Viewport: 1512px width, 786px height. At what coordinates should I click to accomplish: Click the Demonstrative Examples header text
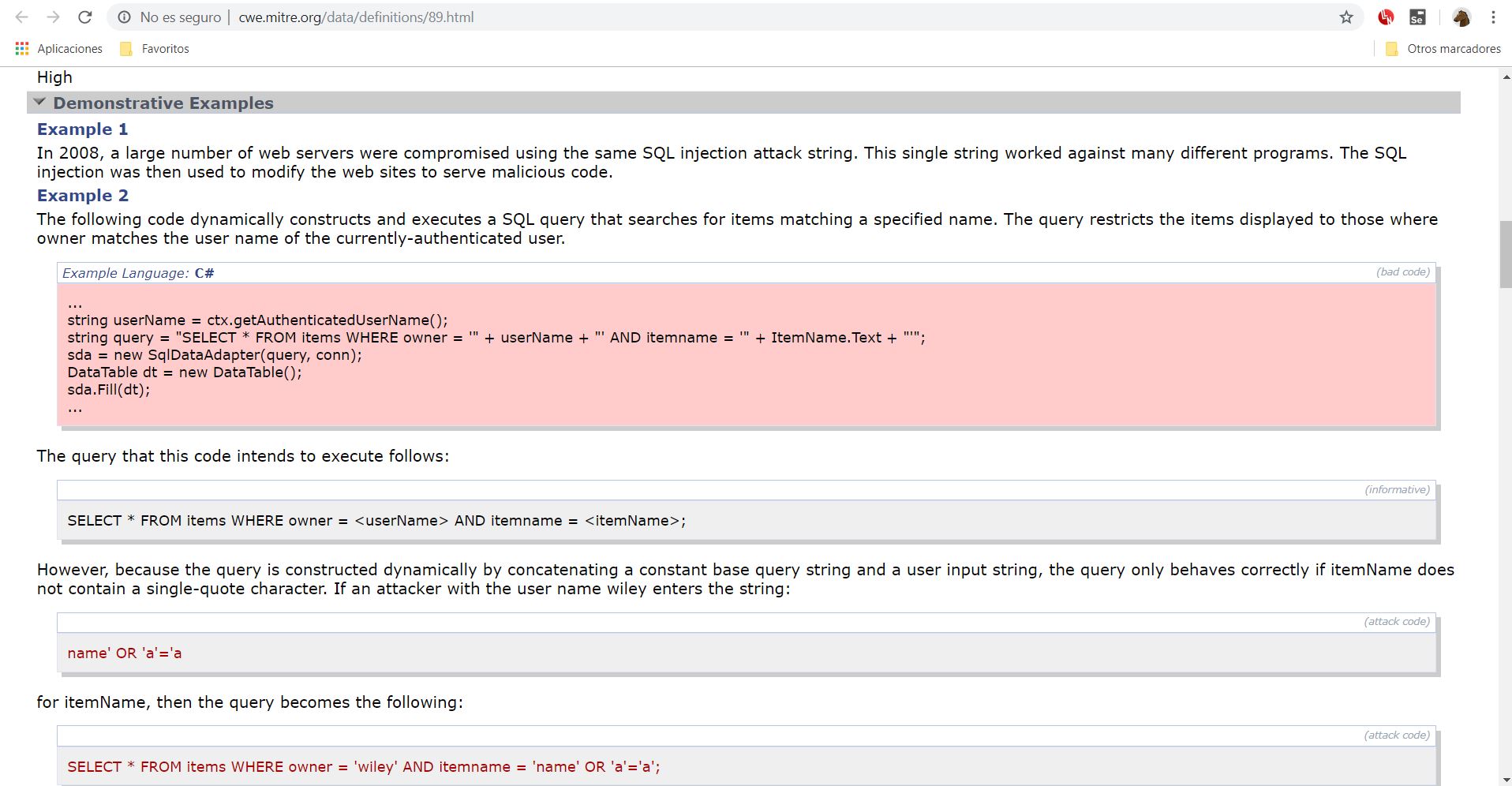coord(163,103)
